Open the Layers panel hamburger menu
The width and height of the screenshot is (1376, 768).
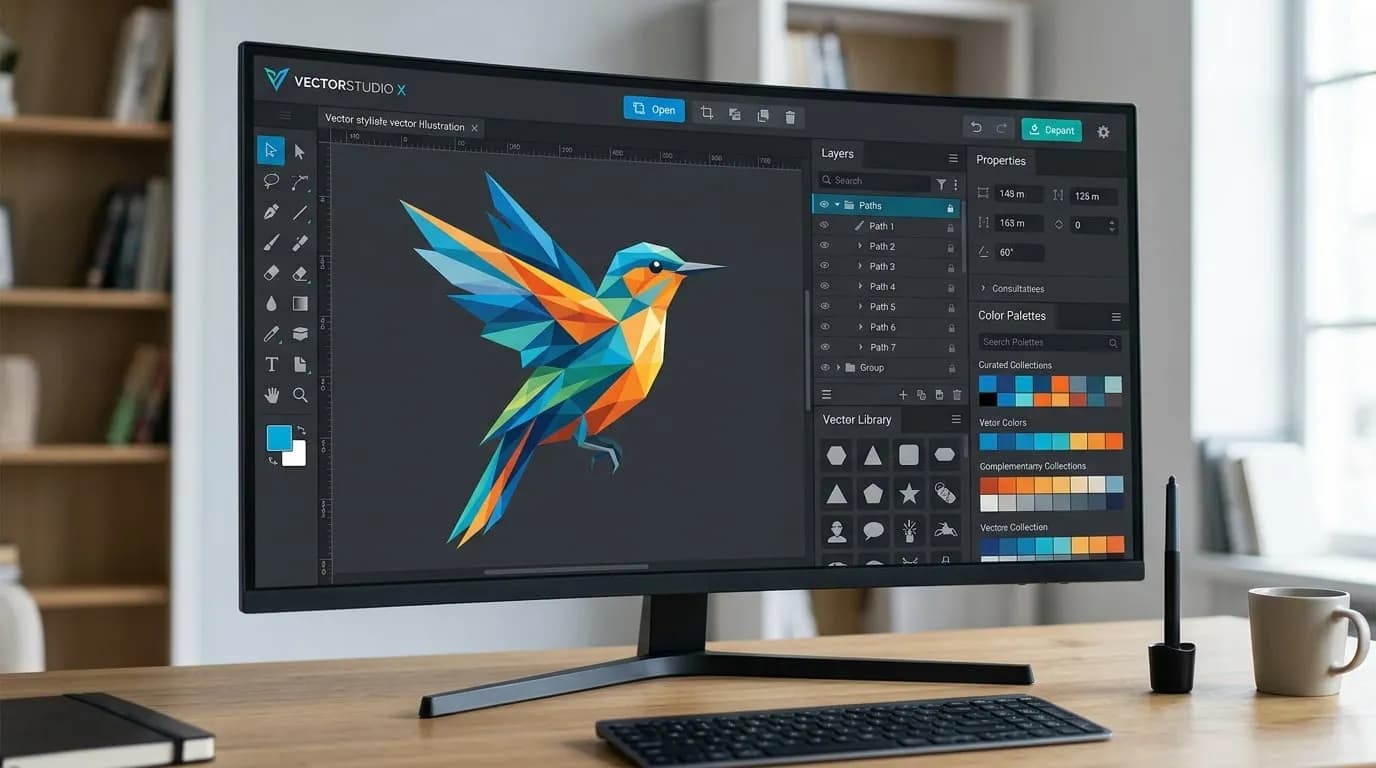(x=953, y=158)
